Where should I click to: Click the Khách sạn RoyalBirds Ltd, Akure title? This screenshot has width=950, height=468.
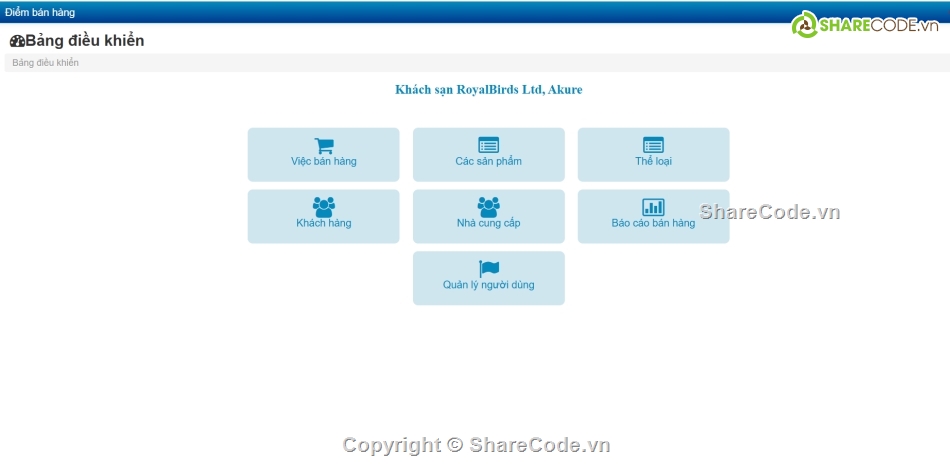pos(488,90)
